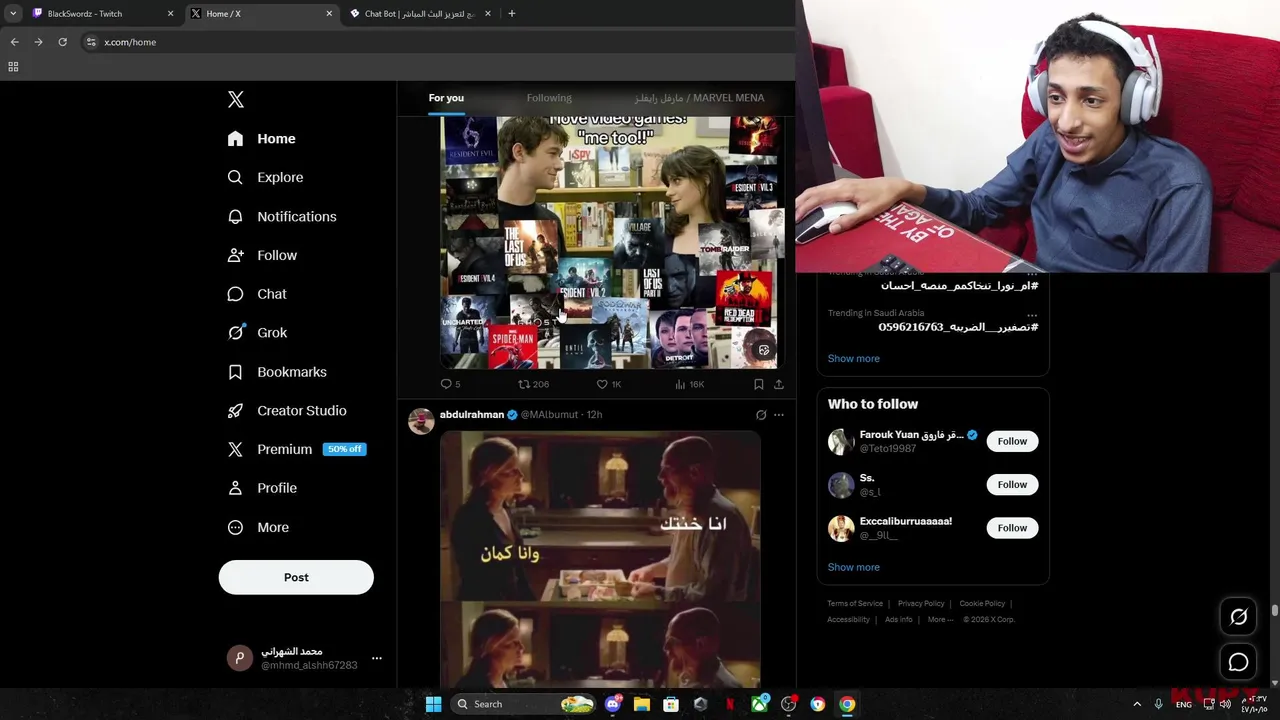The image size is (1280, 720).
Task: Follow Farouk Yuan
Action: pos(1012,441)
